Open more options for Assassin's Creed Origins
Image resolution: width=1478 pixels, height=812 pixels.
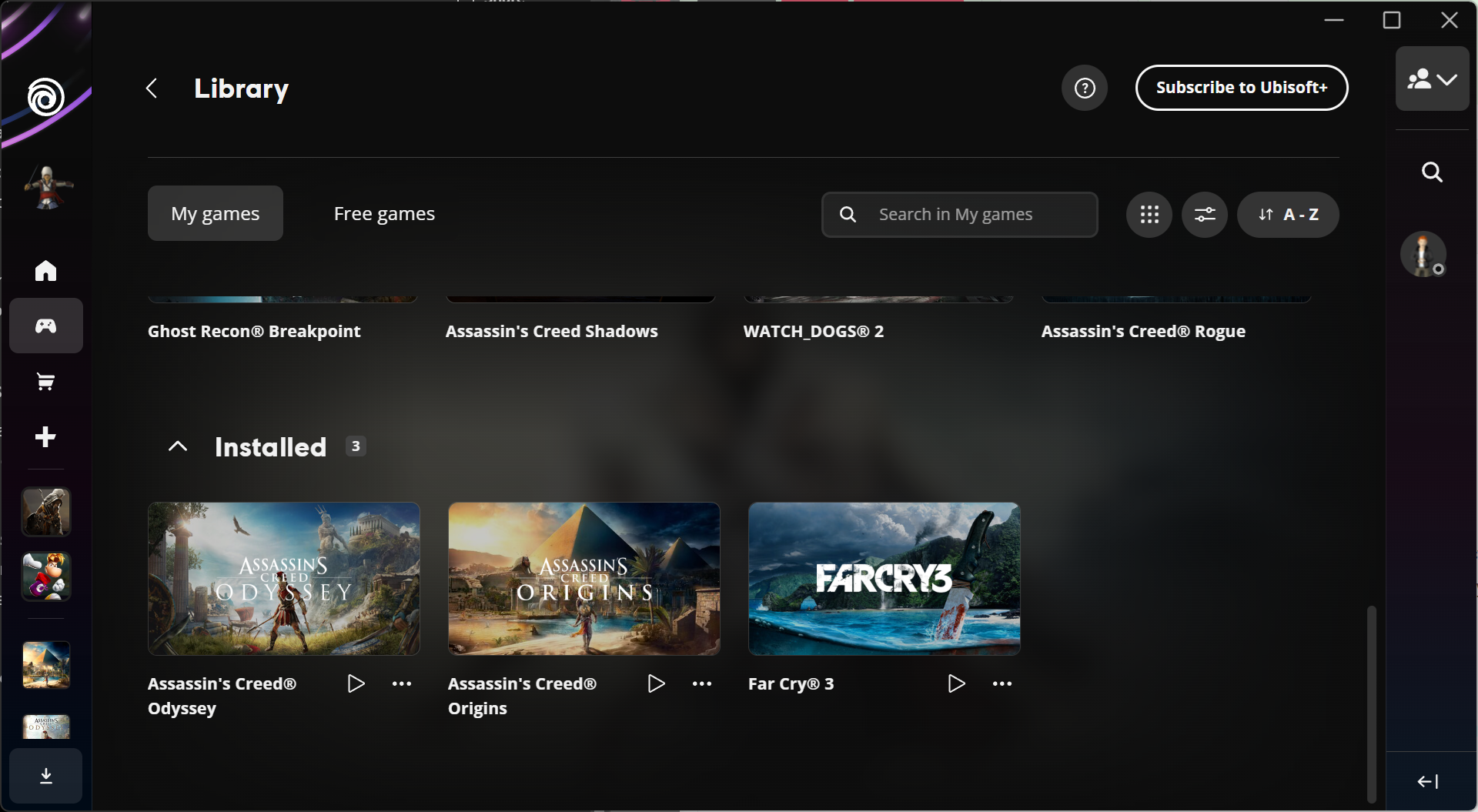pyautogui.click(x=702, y=683)
